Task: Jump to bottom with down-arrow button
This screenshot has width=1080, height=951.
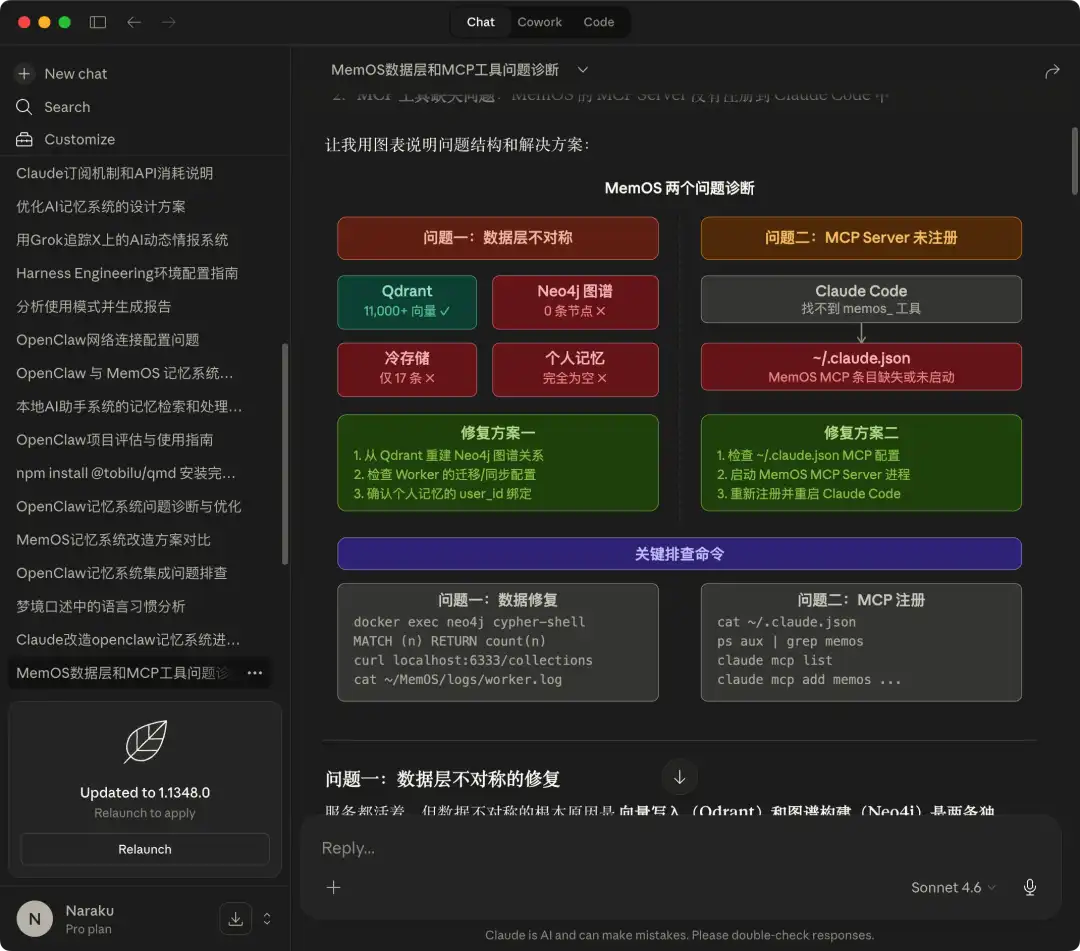Action: point(679,777)
